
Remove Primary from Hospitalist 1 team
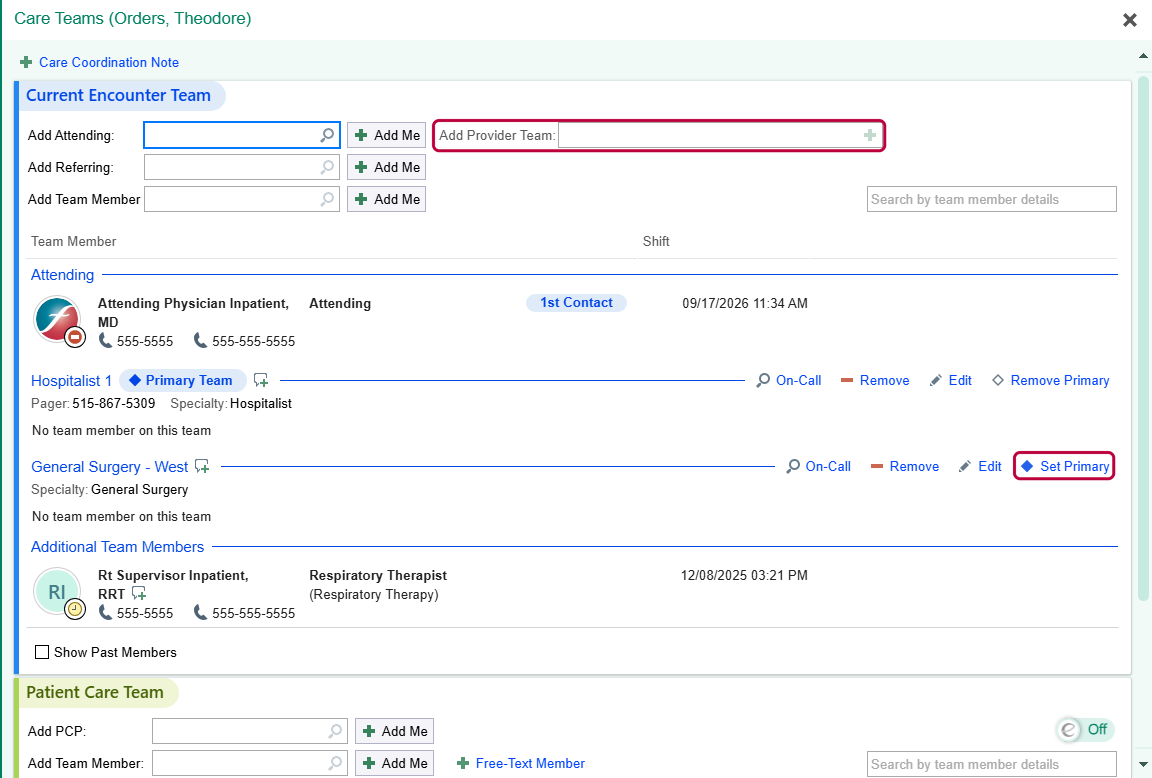click(x=1051, y=381)
